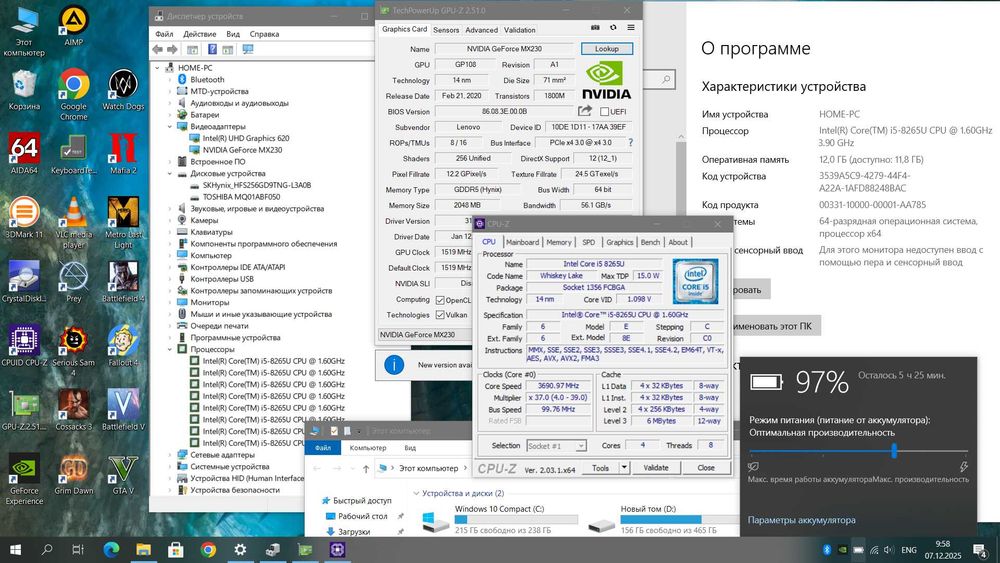1000x563 pixels.
Task: Collapse the HOME-PC root node
Action: [x=158, y=68]
